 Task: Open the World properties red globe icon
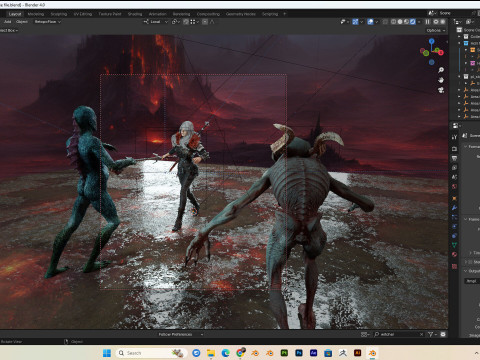pos(454,186)
